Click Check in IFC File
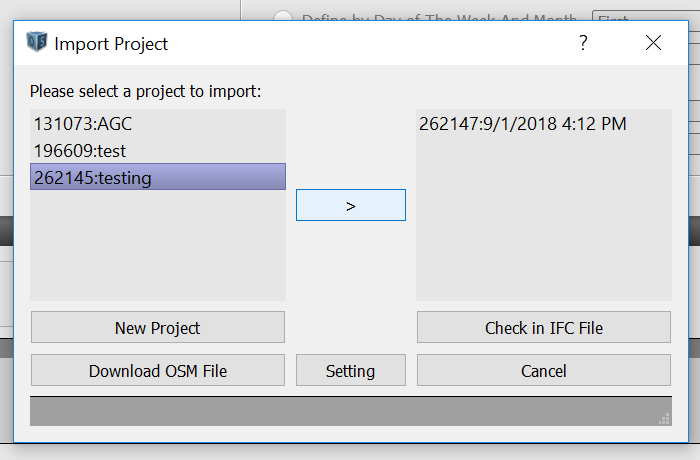 (x=544, y=327)
